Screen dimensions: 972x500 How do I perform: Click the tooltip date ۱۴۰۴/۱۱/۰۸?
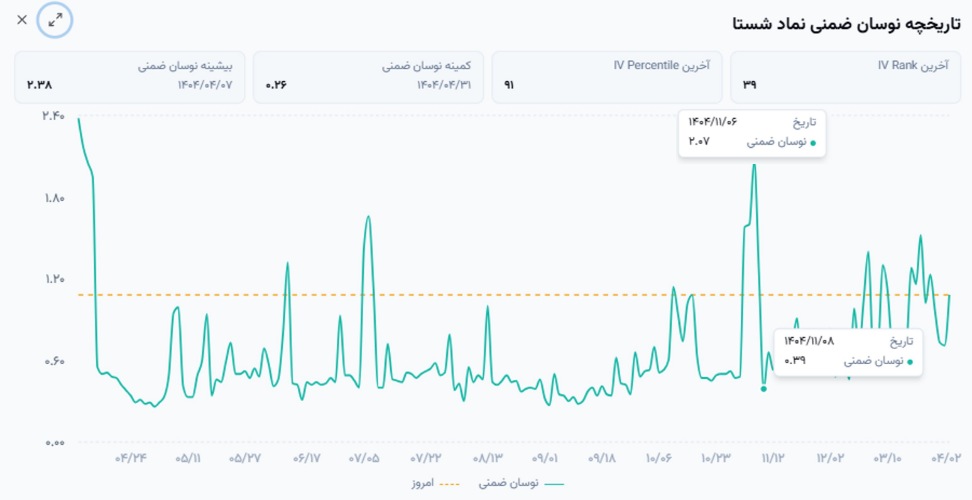point(810,341)
